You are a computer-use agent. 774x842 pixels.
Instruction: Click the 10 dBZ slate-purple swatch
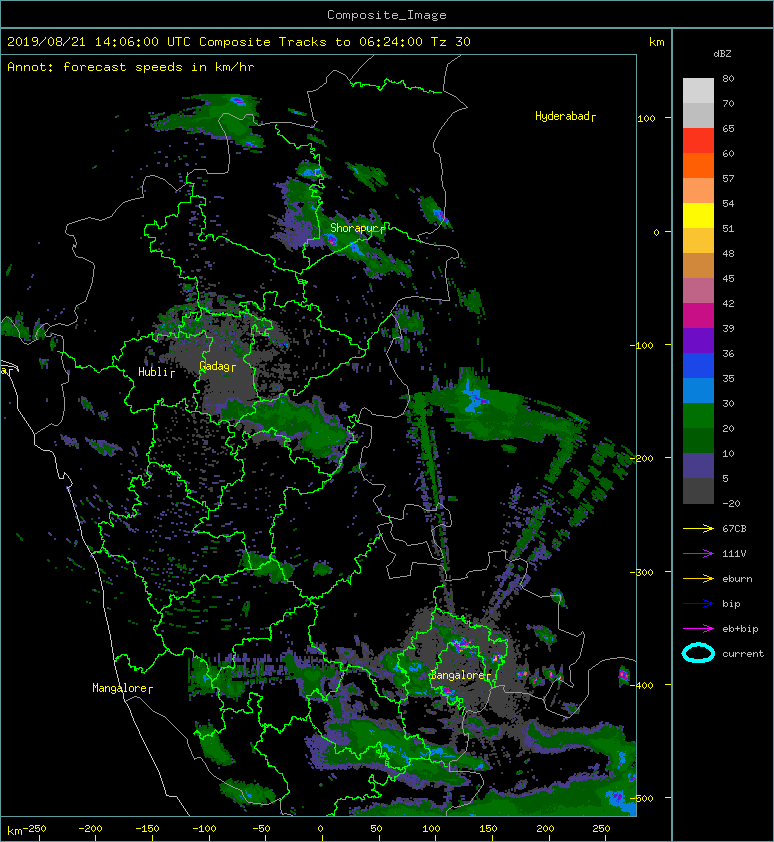698,465
